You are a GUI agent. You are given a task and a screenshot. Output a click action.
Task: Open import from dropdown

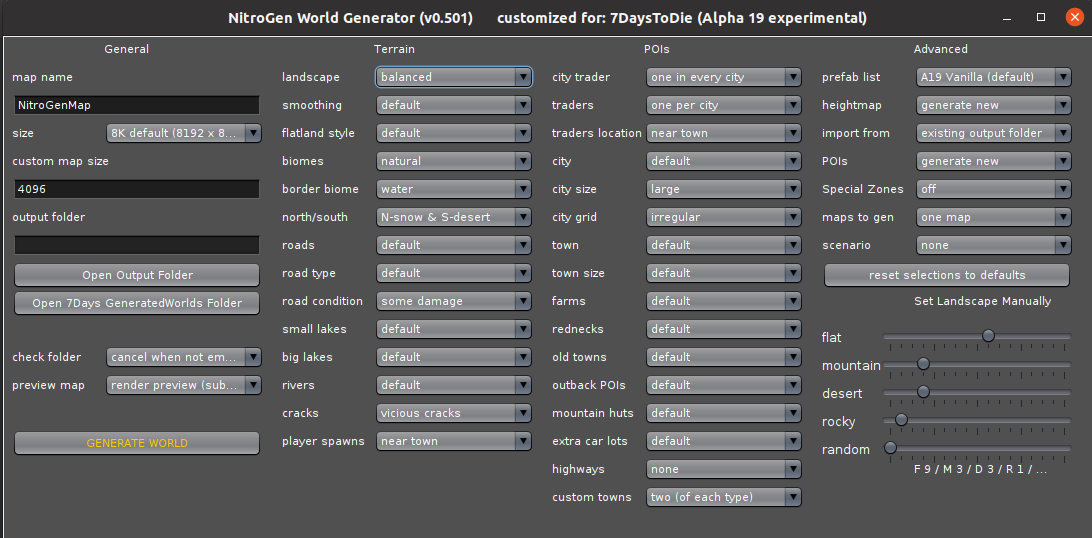pos(994,133)
